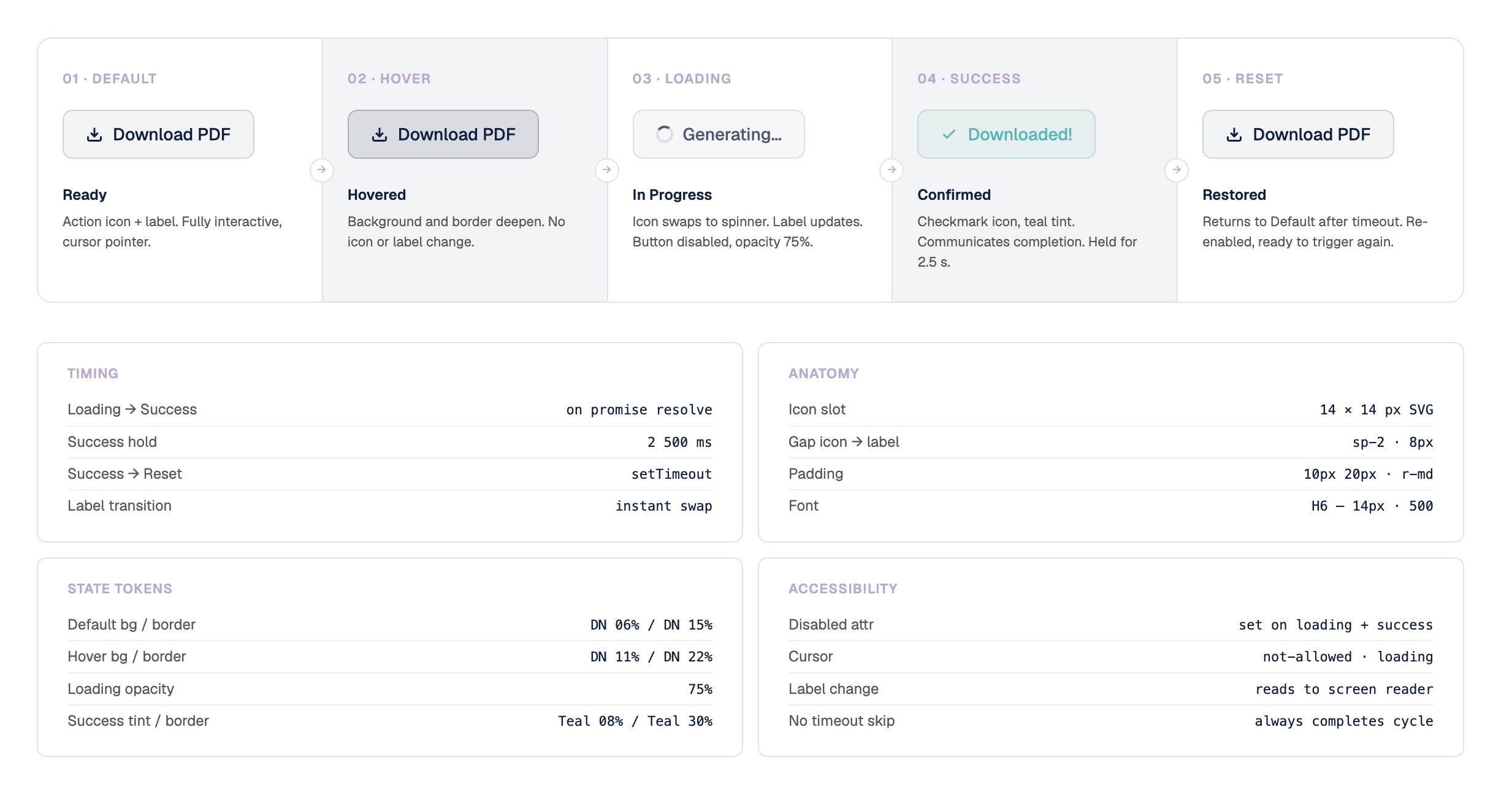Click the arrow connector between Hover and Loading
The width and height of the screenshot is (1512, 792).
click(607, 170)
